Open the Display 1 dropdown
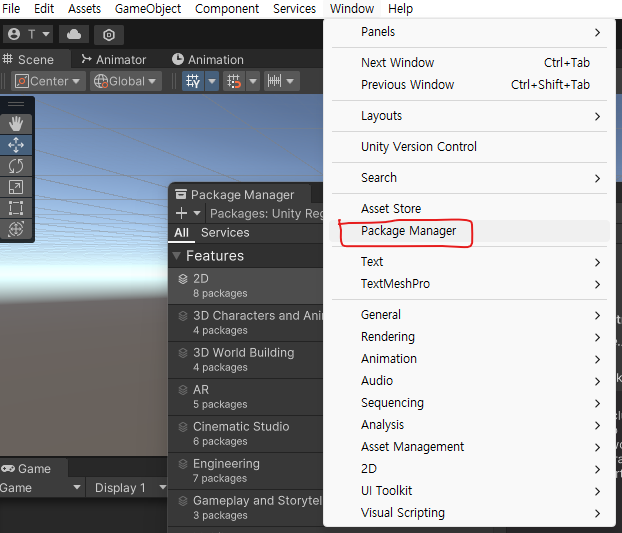Image resolution: width=622 pixels, height=533 pixels. coord(127,488)
